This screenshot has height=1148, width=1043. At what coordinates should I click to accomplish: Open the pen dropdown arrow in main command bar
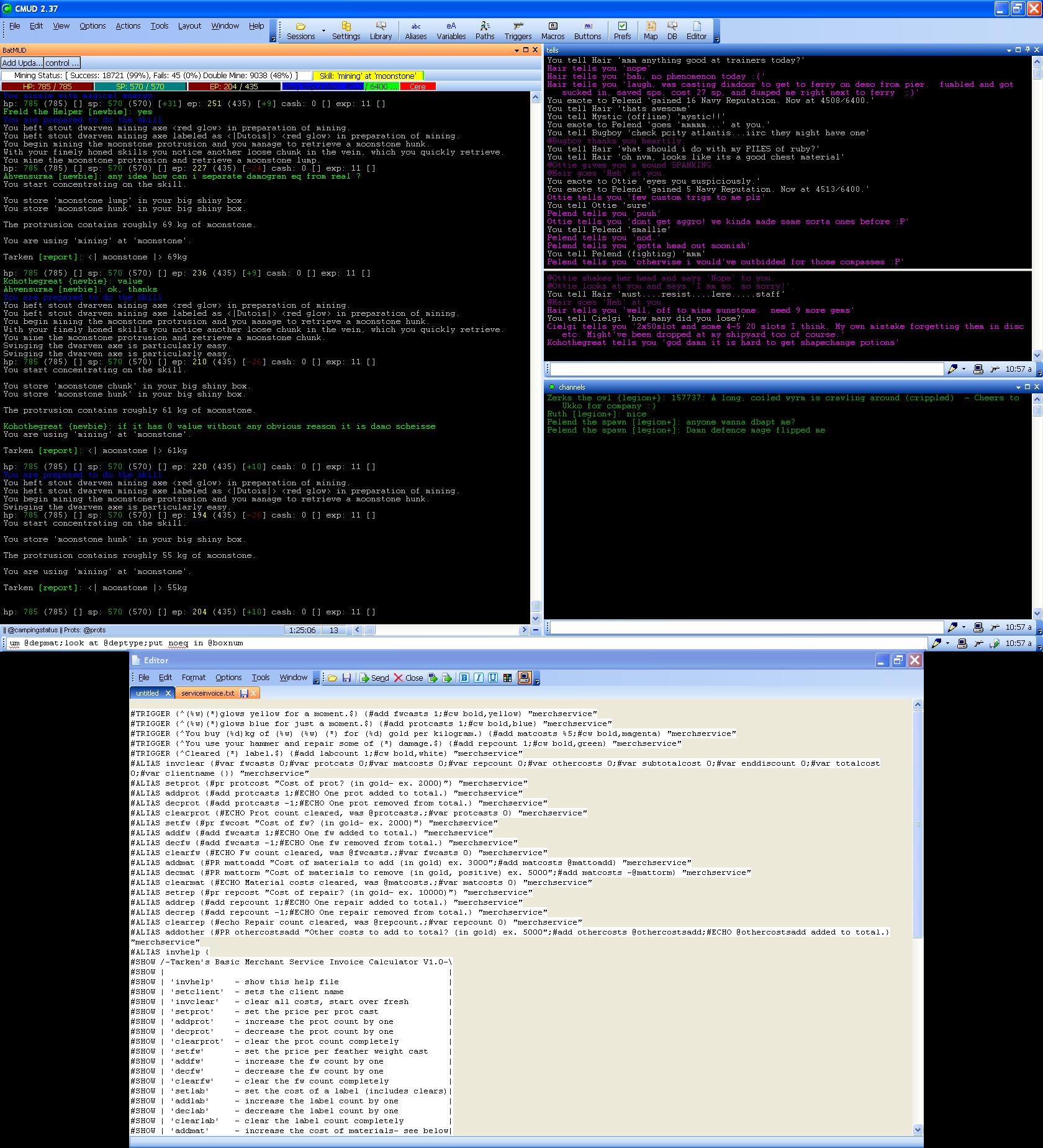click(x=947, y=644)
